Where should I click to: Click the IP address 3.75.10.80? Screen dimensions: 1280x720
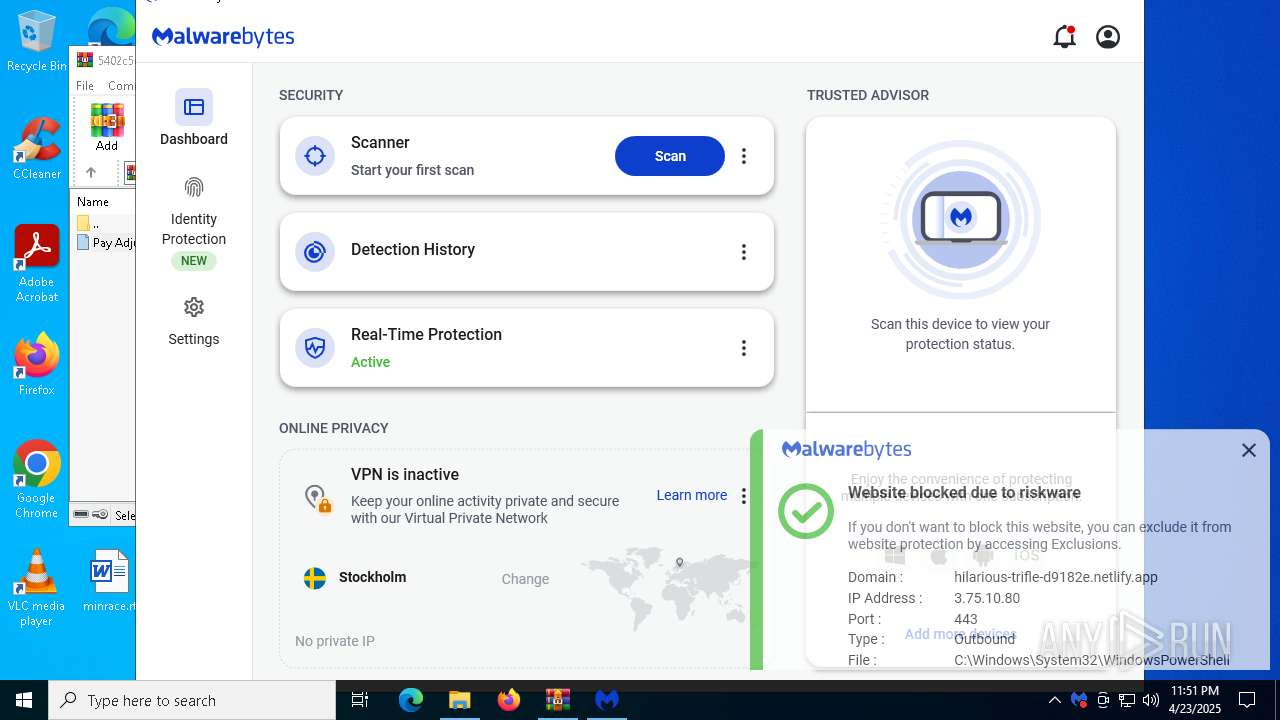(987, 598)
